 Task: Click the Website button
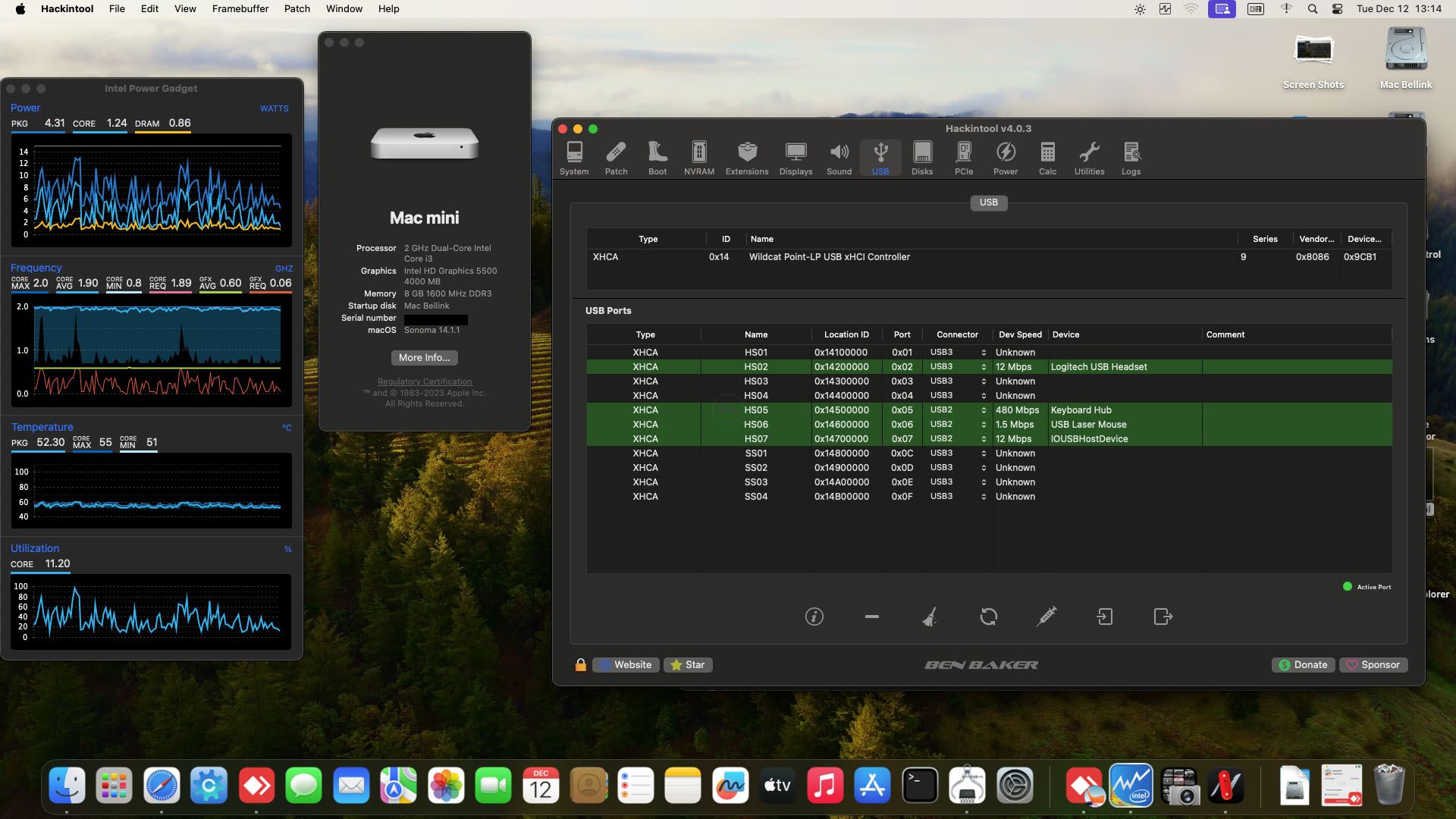pyautogui.click(x=626, y=665)
